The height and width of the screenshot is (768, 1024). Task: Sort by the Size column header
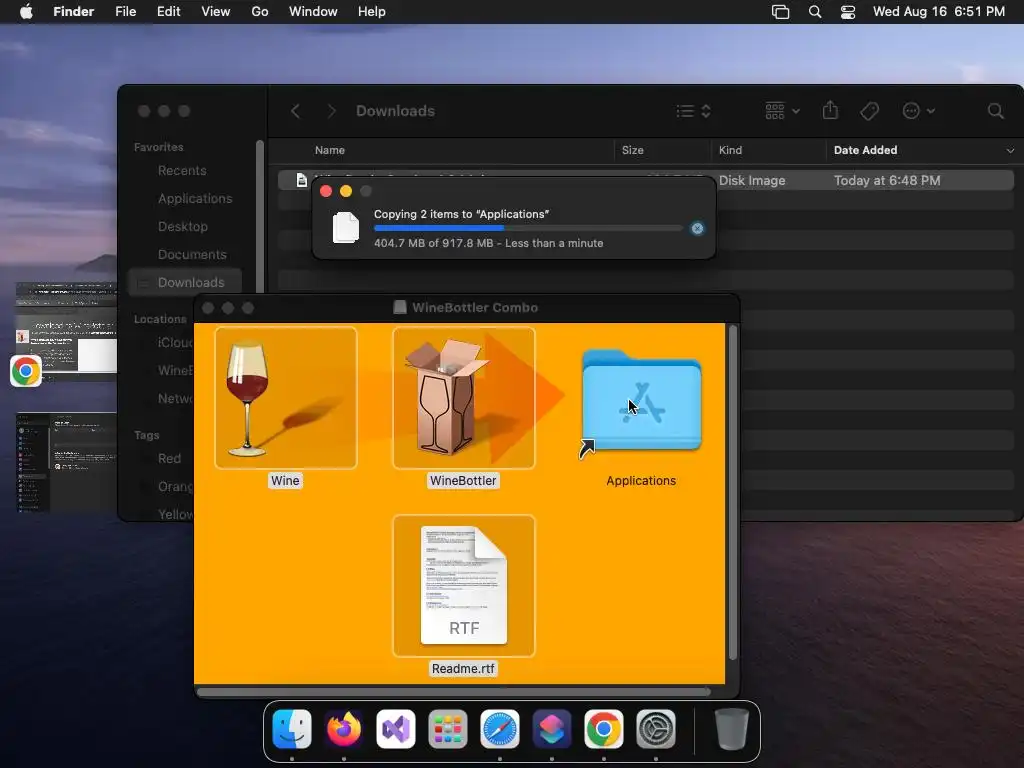632,150
